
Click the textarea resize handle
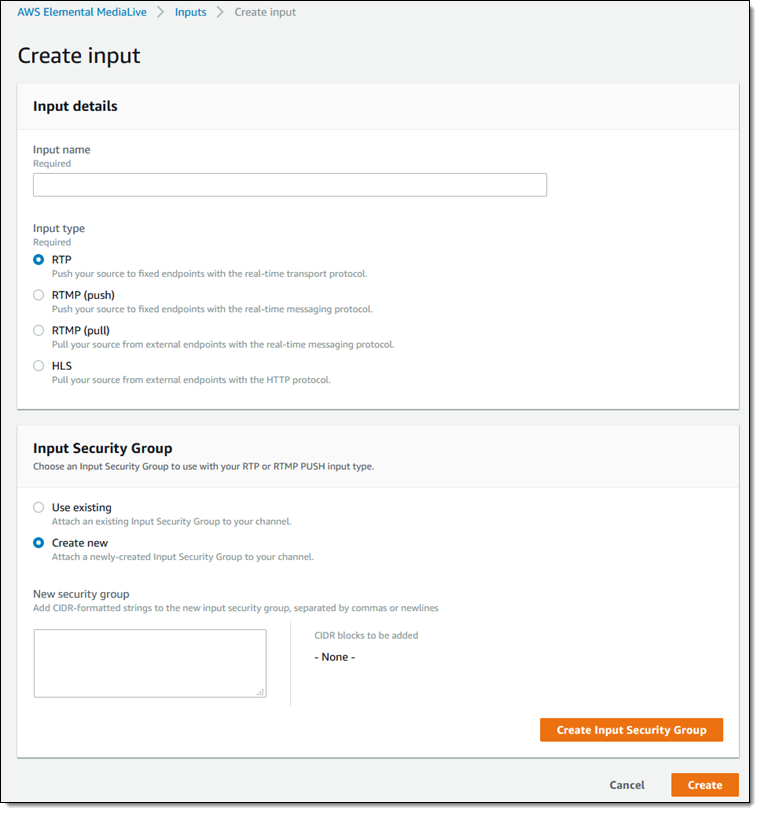pyautogui.click(x=261, y=691)
